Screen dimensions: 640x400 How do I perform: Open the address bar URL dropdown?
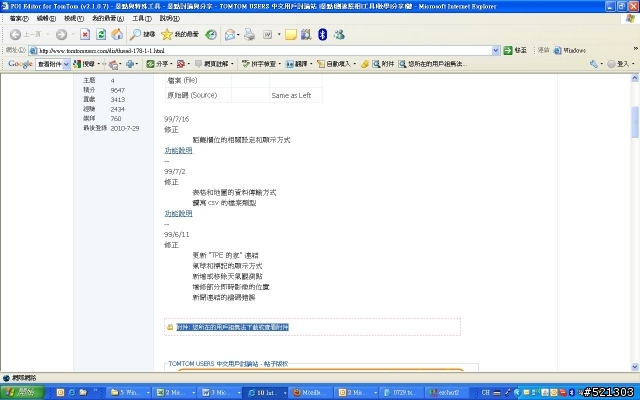[496, 51]
